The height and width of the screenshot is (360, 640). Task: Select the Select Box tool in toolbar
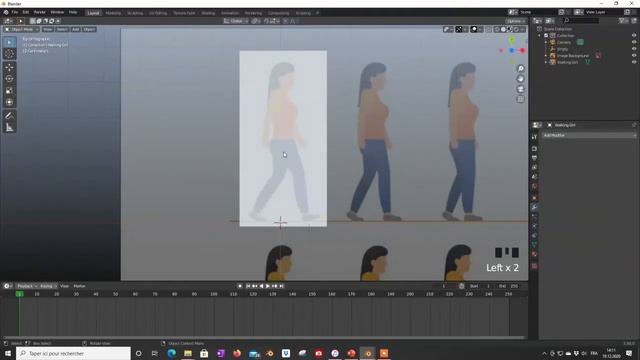tap(9, 42)
